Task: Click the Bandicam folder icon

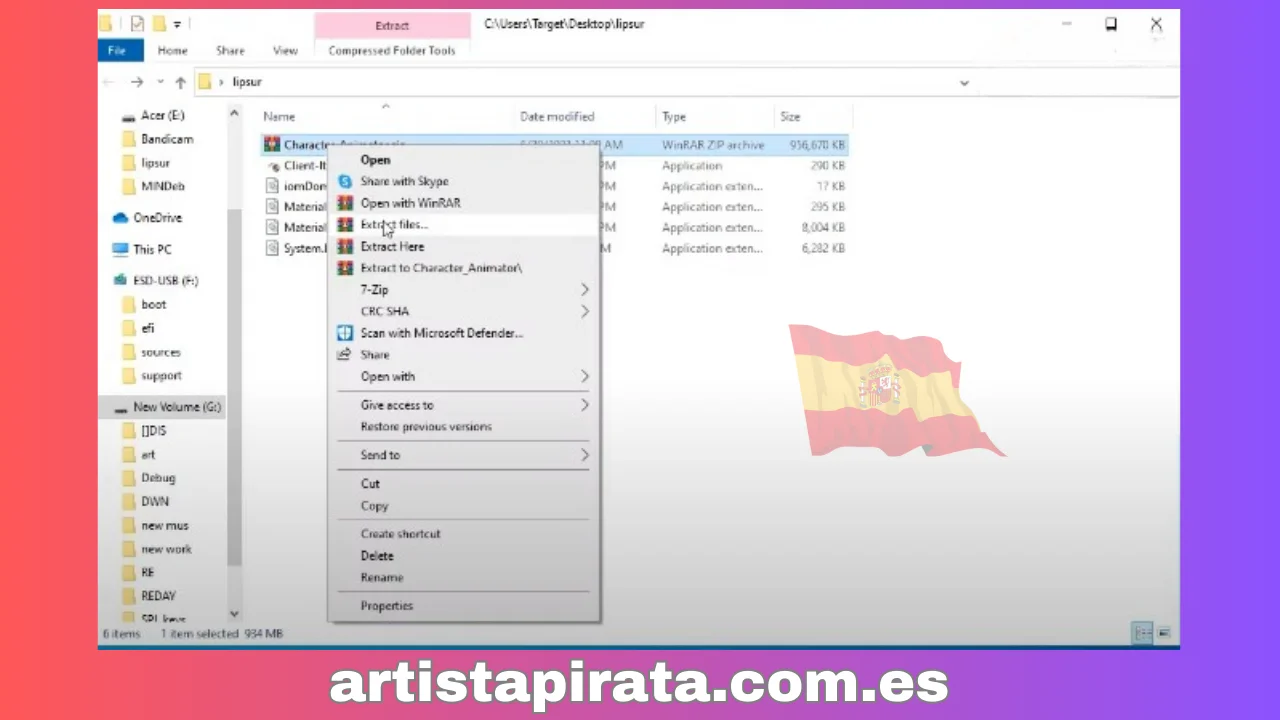Action: pos(128,139)
